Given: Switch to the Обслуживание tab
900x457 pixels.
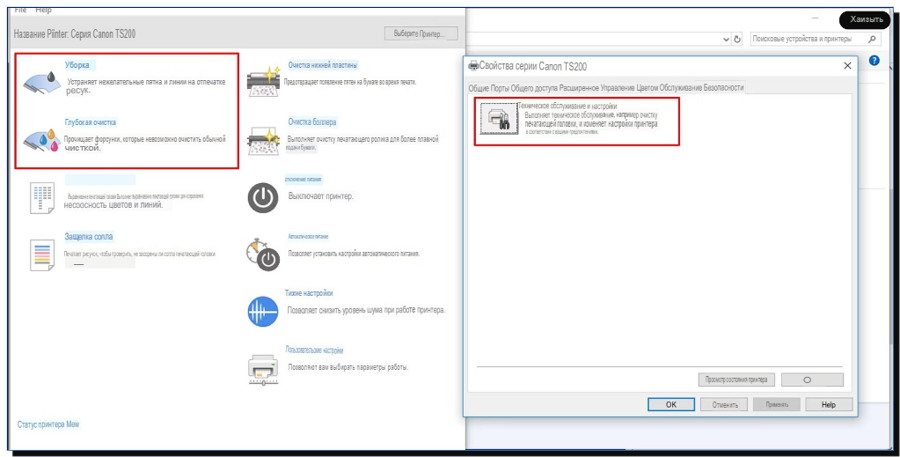Looking at the screenshot, I should click(682, 88).
